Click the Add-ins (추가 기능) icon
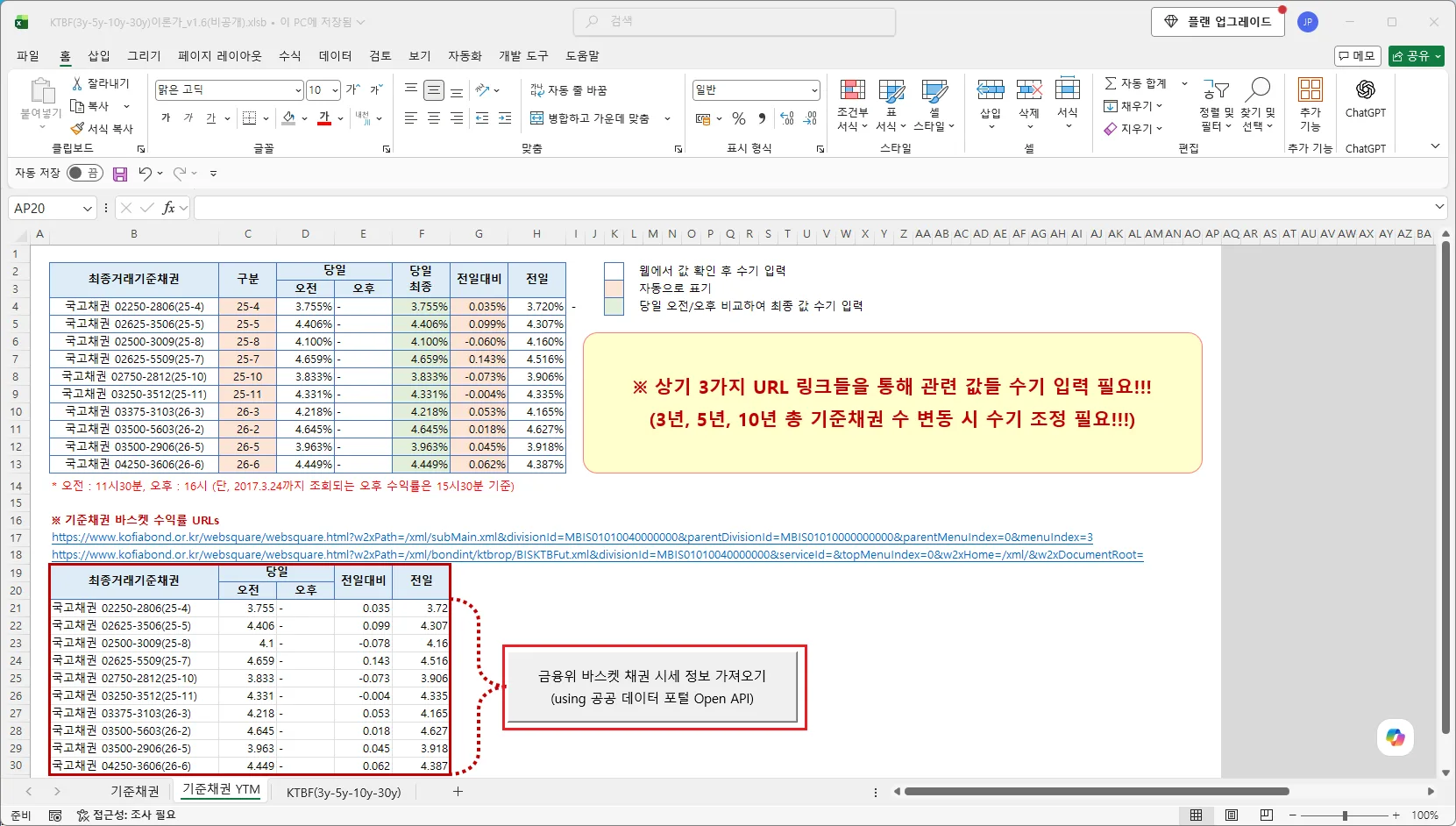 pos(1310,89)
